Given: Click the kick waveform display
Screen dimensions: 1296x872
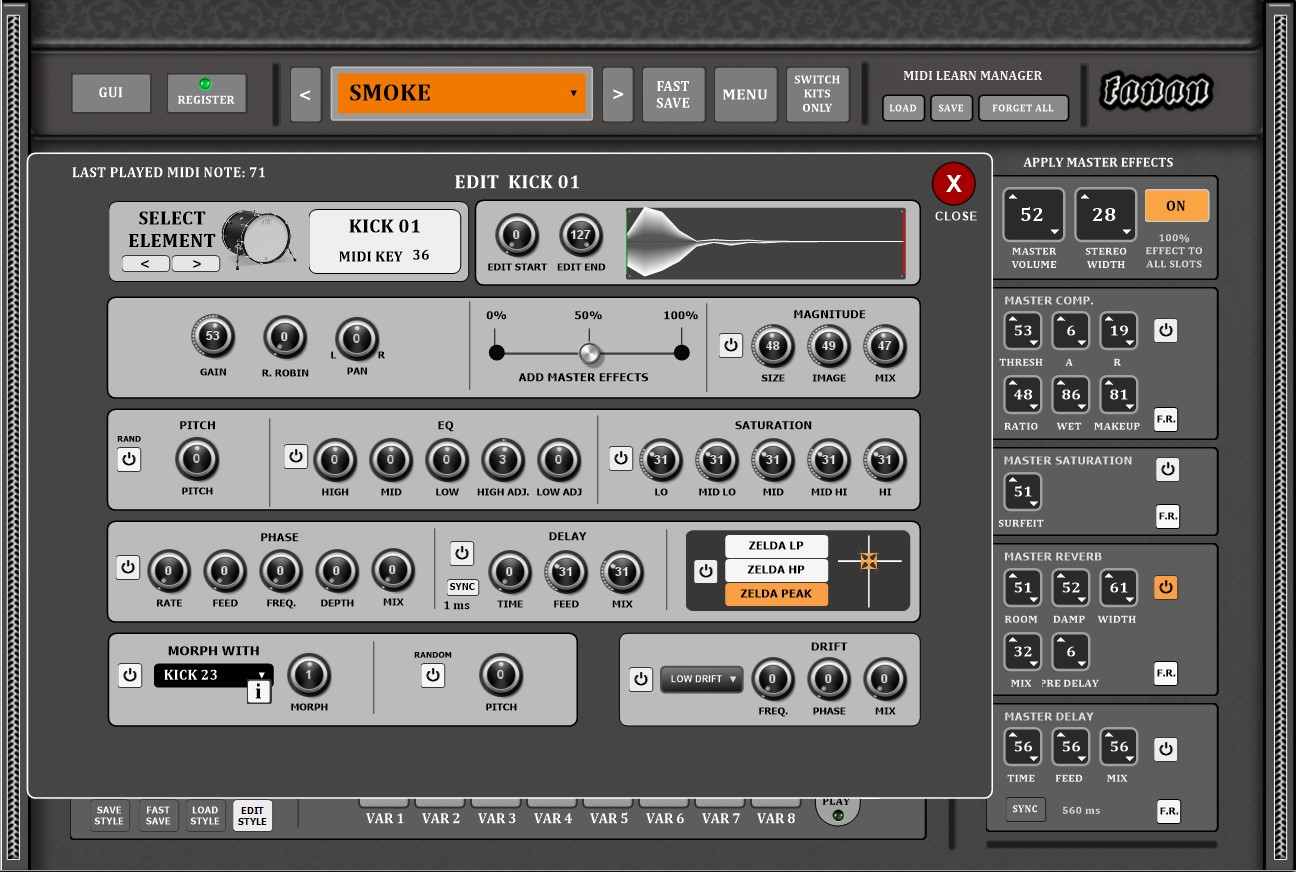Looking at the screenshot, I should coord(765,242).
